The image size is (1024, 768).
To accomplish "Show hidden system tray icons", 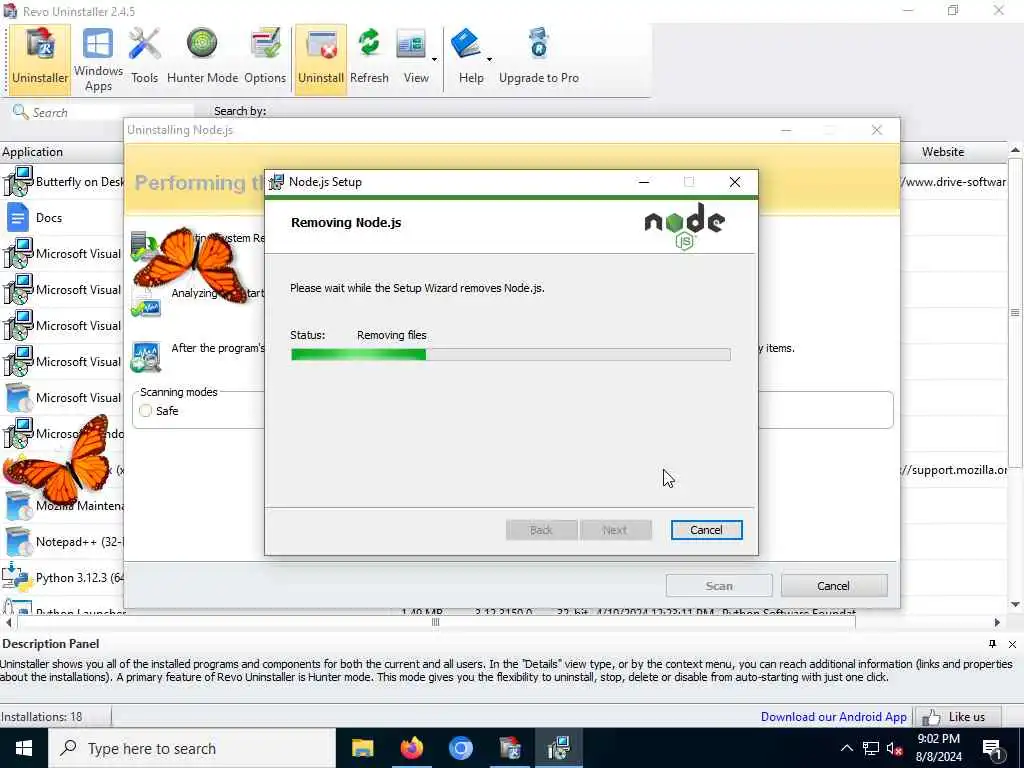I will pos(846,748).
